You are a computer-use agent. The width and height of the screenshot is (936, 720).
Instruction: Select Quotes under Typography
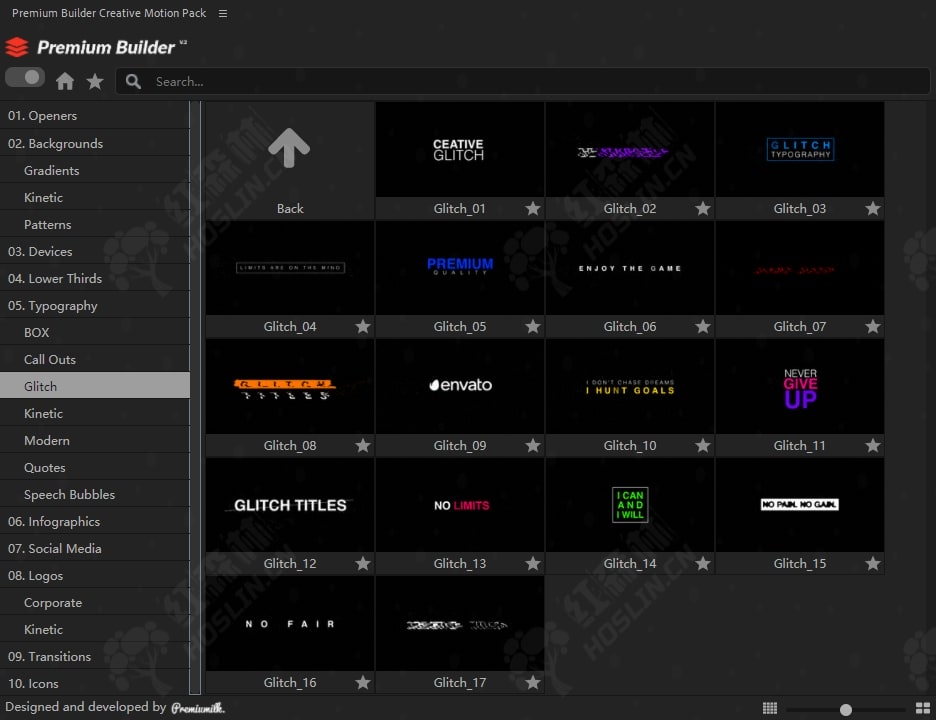(95, 467)
